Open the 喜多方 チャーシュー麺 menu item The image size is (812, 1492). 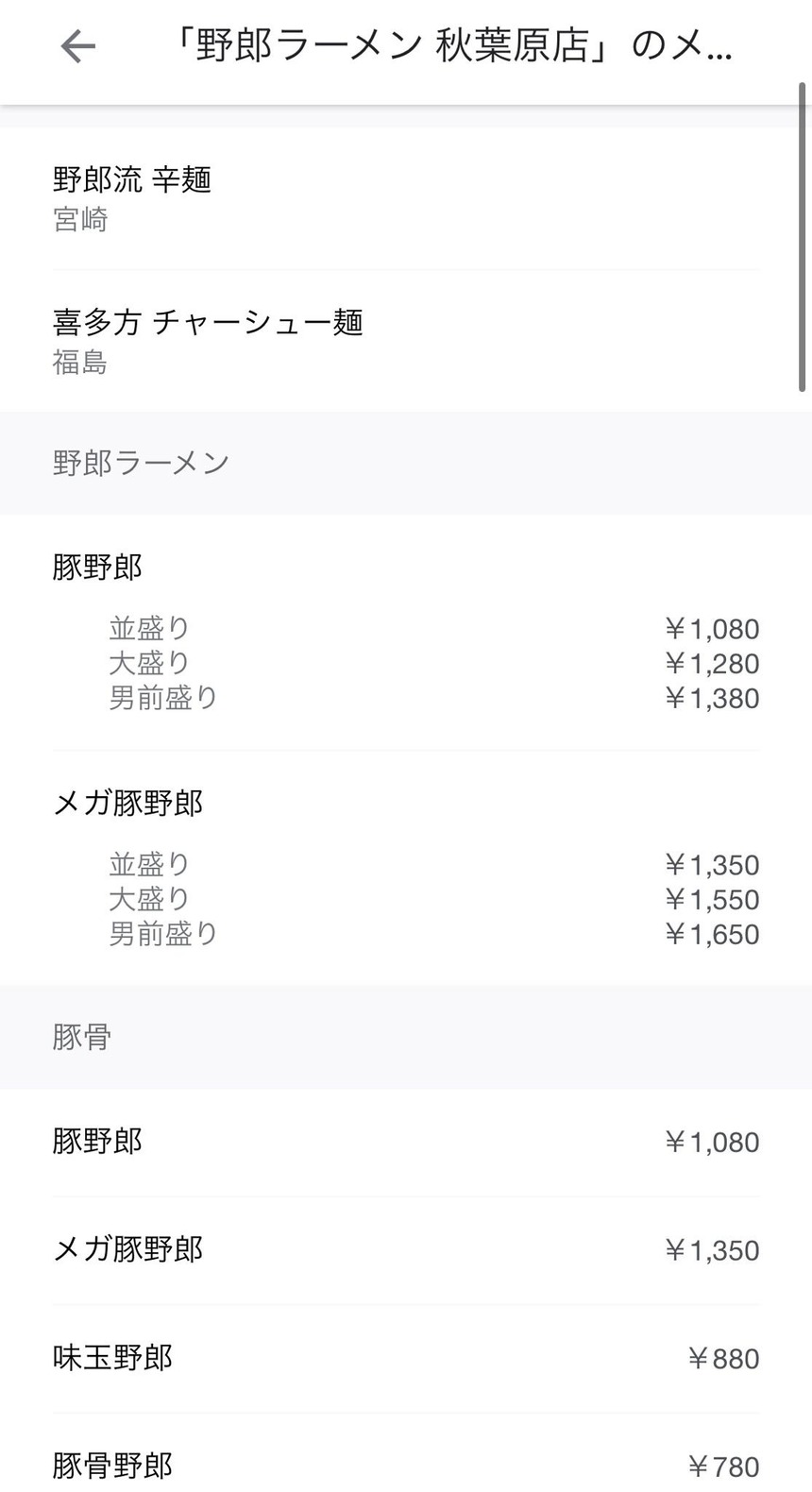tap(208, 323)
